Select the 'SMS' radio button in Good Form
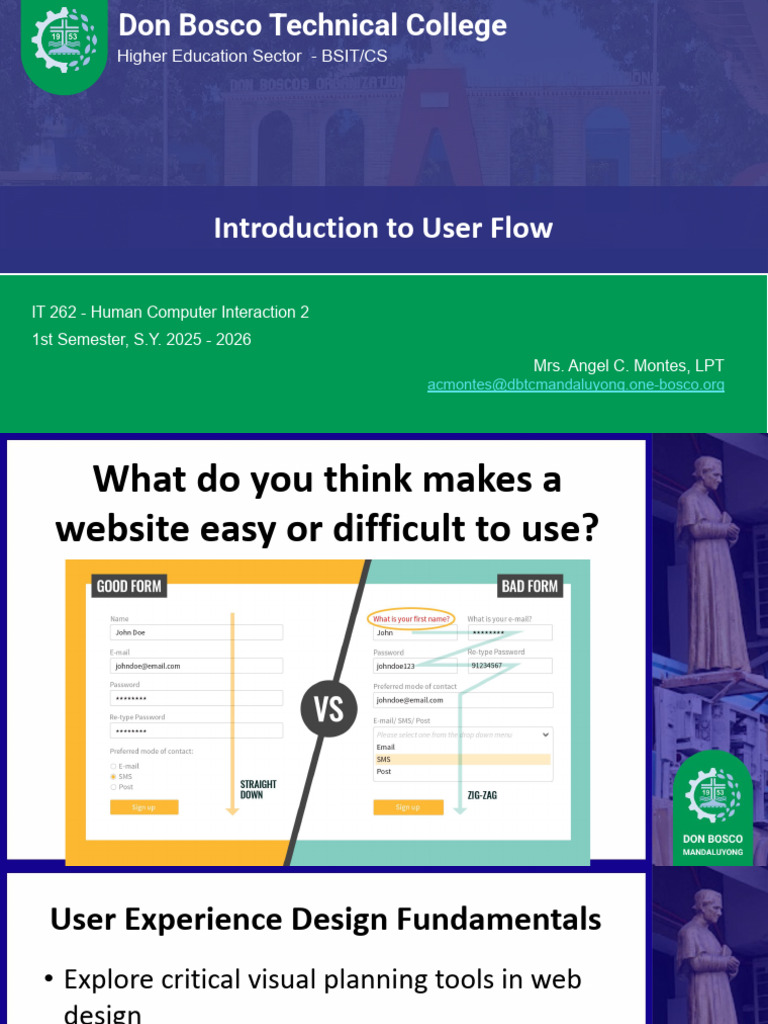Screen dimensions: 768x1024 pos(113,776)
